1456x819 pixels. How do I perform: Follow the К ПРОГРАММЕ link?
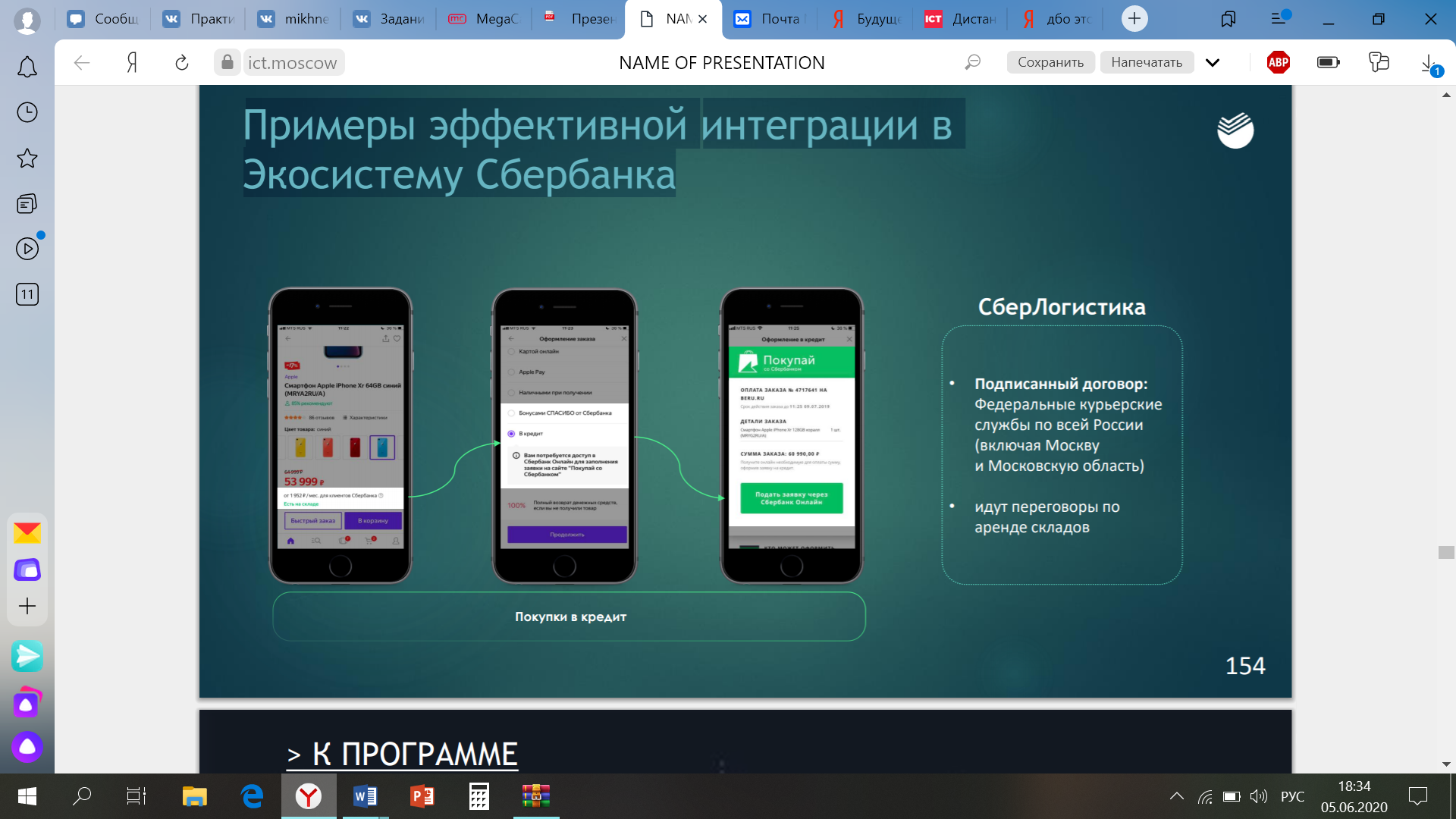pyautogui.click(x=403, y=754)
